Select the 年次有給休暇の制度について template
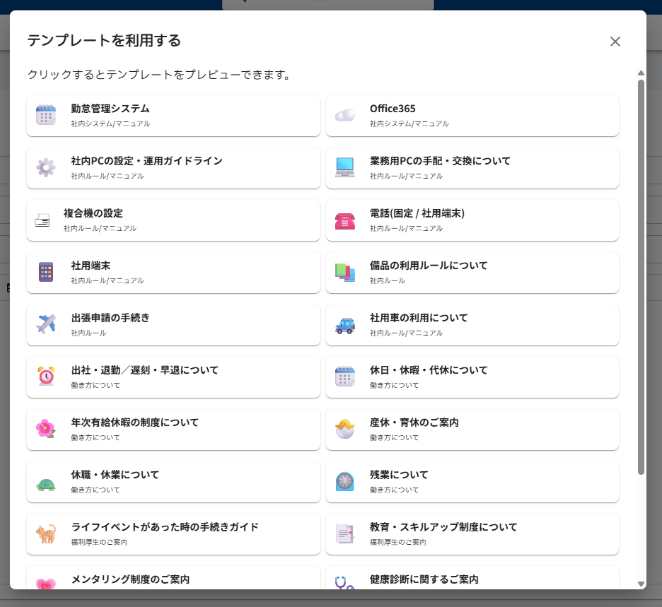 point(173,429)
